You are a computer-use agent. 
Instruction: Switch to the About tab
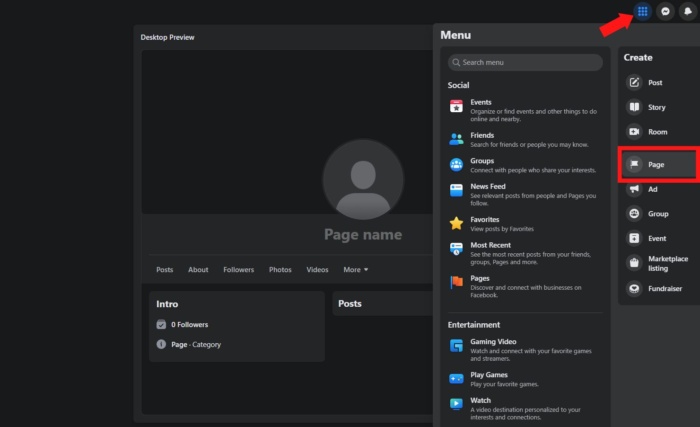(198, 269)
